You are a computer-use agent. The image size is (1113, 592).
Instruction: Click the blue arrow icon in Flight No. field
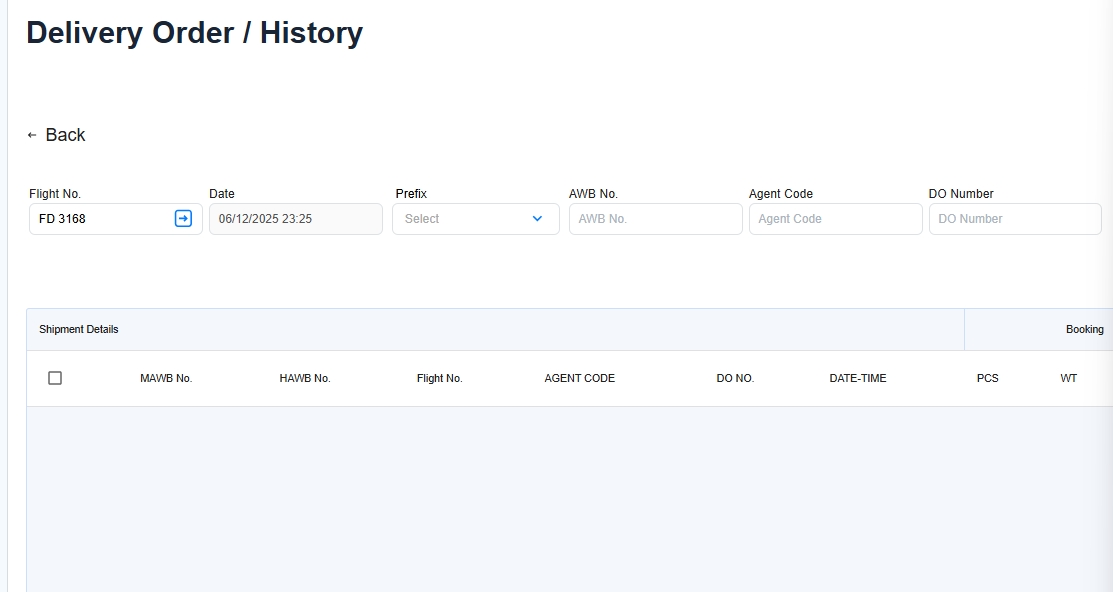(183, 219)
